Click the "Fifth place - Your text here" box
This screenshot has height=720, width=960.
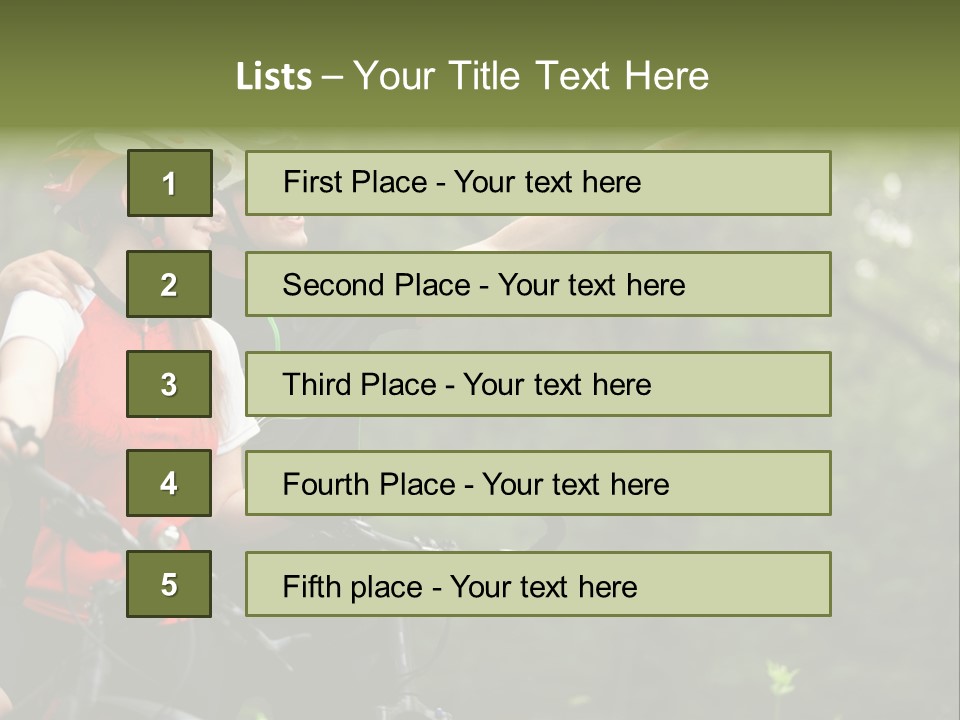point(538,584)
